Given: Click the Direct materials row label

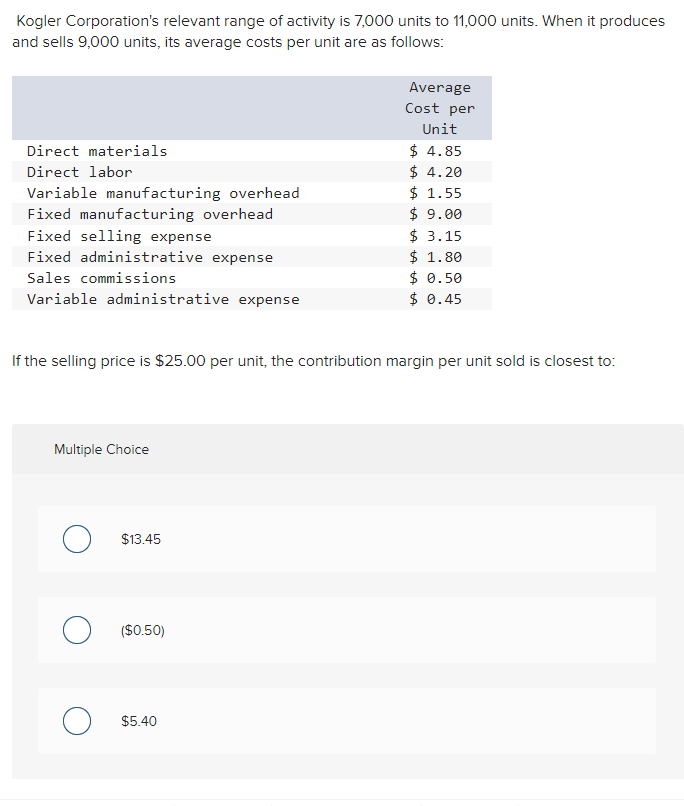Looking at the screenshot, I should point(97,151).
